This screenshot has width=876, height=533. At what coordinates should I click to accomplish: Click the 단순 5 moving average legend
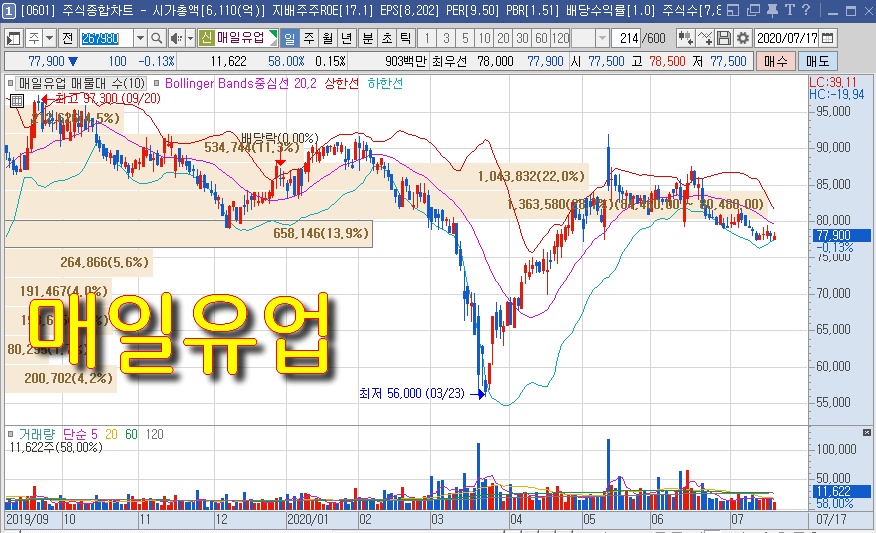pos(80,434)
